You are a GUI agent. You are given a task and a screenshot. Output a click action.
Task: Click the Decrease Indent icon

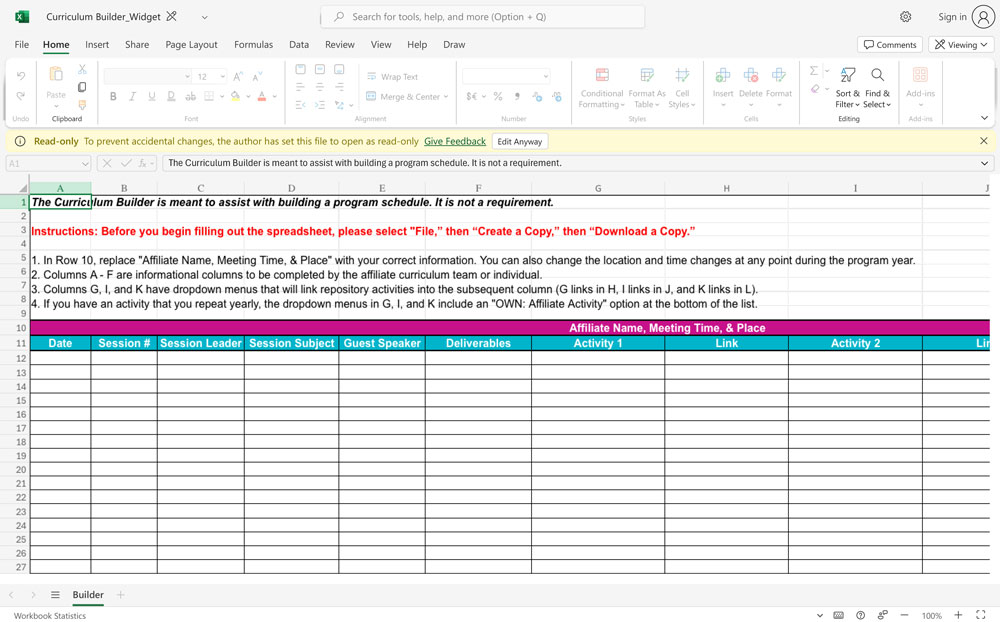pyautogui.click(x=300, y=105)
